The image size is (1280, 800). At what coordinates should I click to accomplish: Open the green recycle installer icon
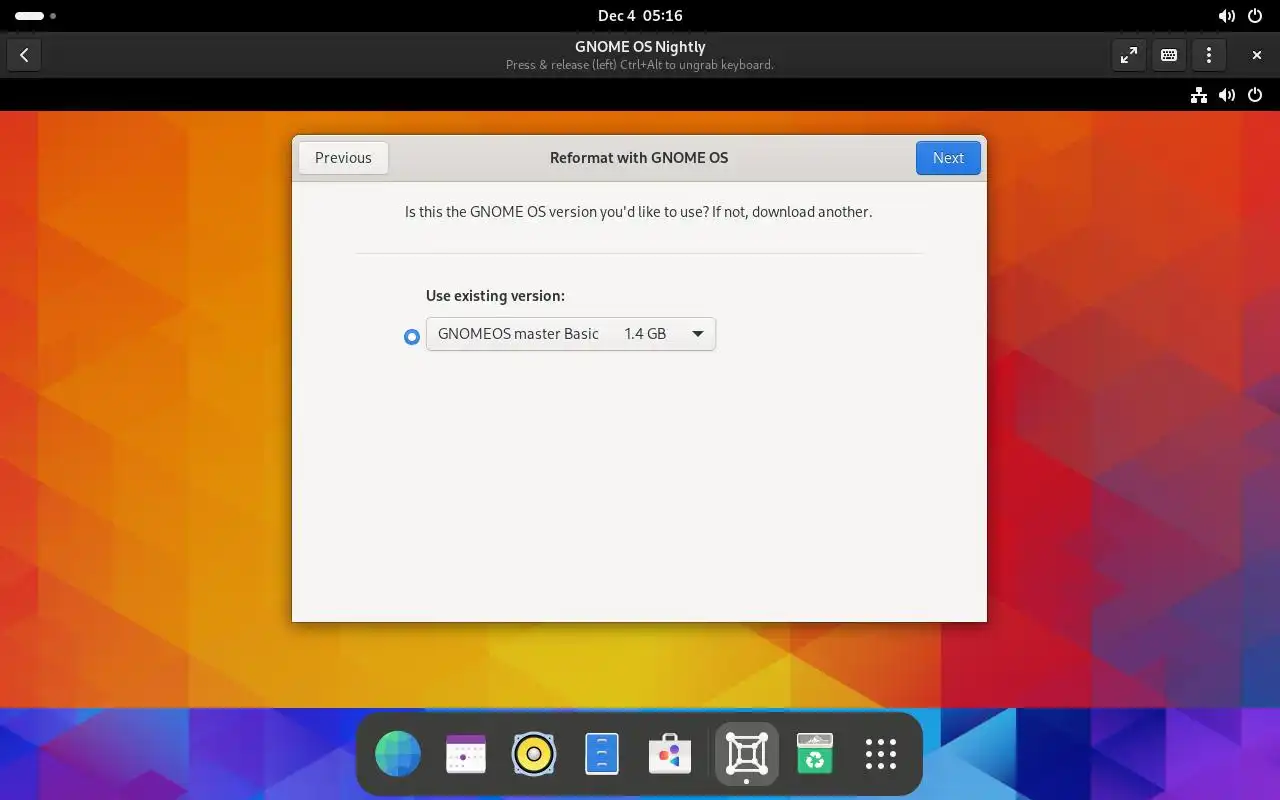815,754
